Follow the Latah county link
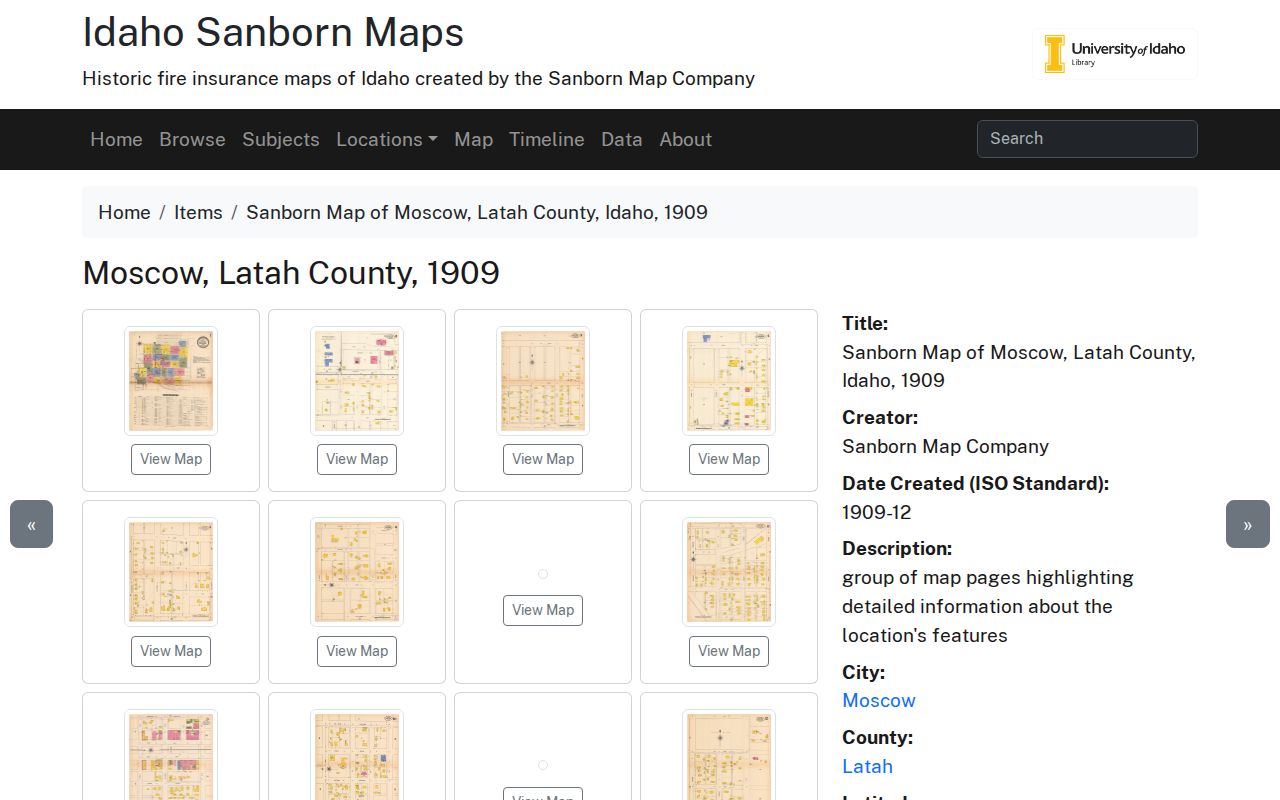This screenshot has height=800, width=1280. point(867,766)
